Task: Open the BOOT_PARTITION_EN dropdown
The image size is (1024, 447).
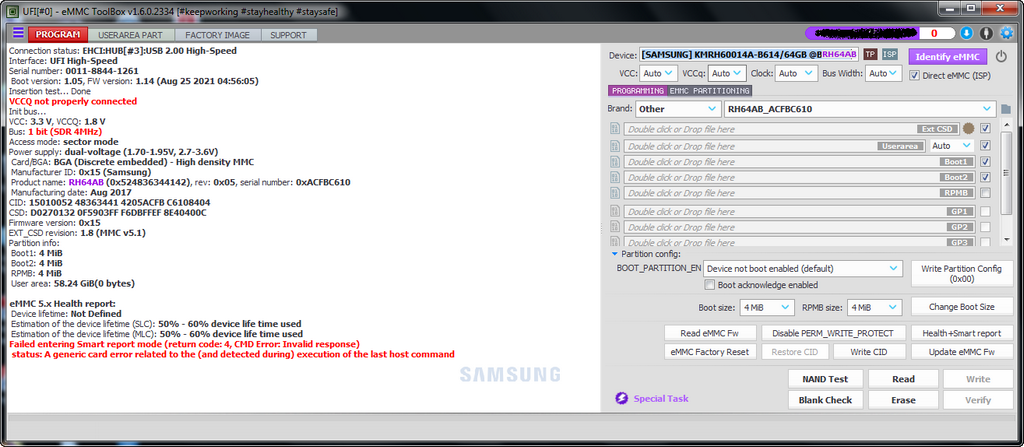Action: click(803, 269)
